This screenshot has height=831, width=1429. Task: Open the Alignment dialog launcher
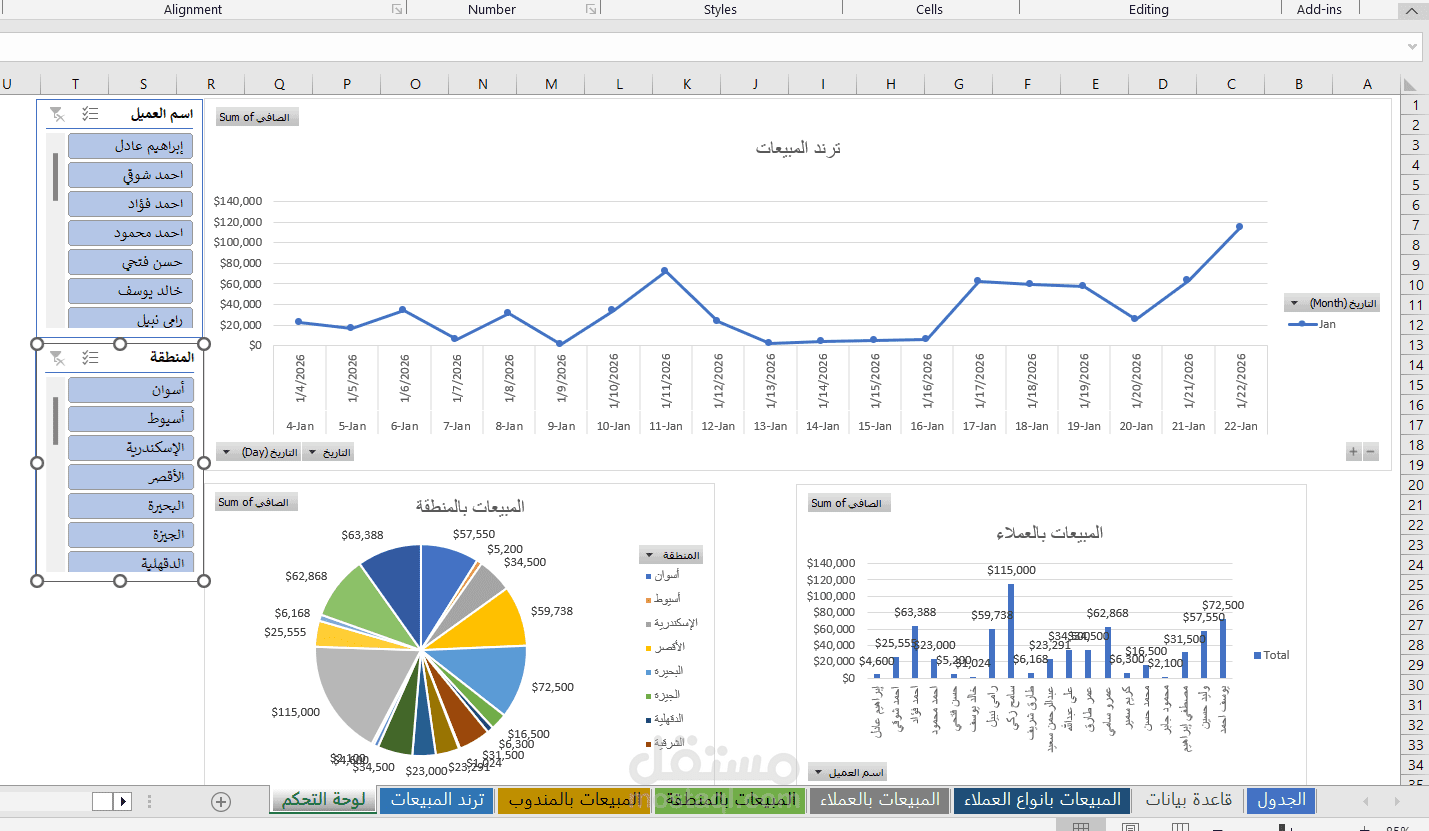coord(397,9)
